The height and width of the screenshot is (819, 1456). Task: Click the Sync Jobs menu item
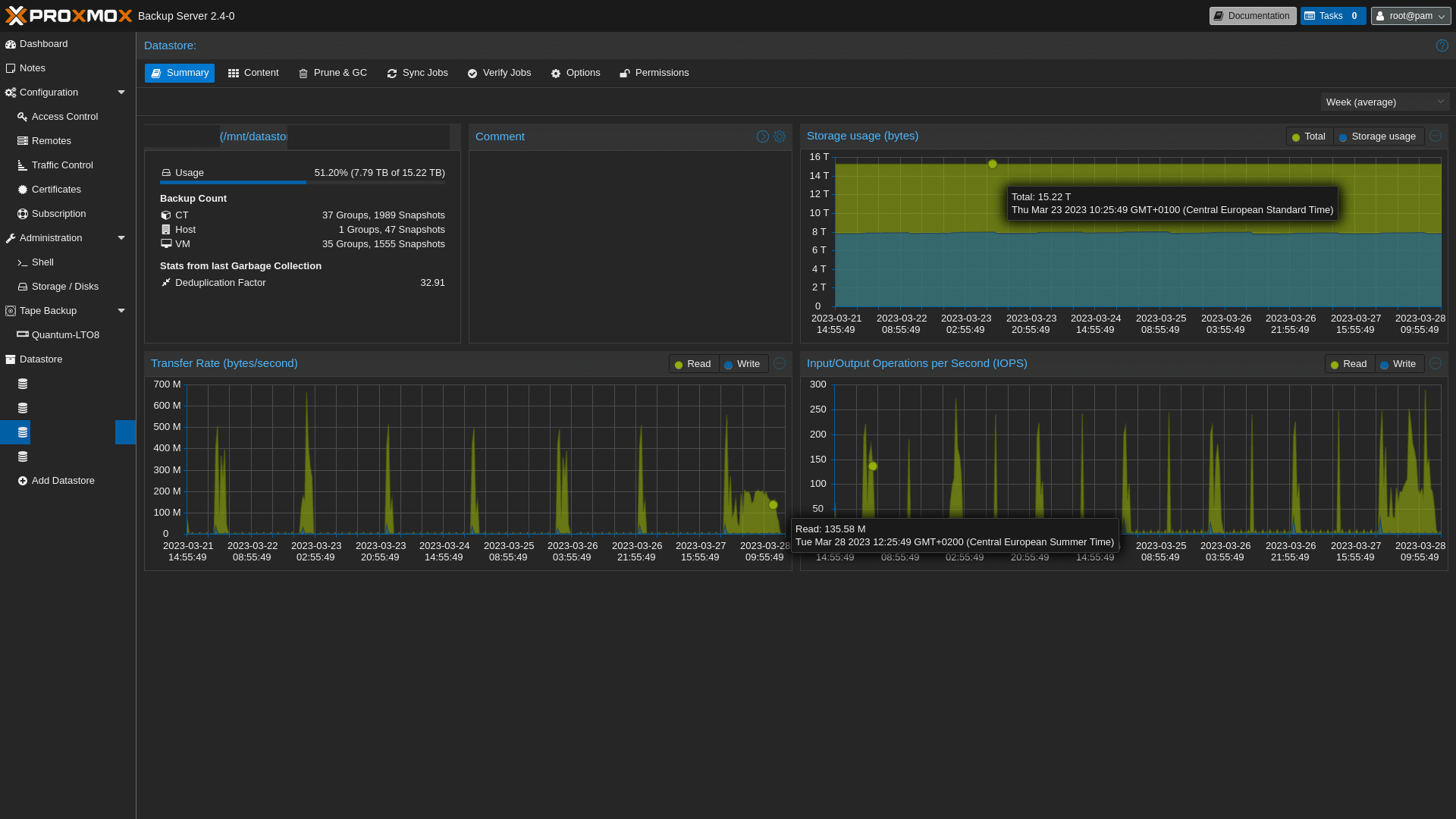[x=418, y=72]
